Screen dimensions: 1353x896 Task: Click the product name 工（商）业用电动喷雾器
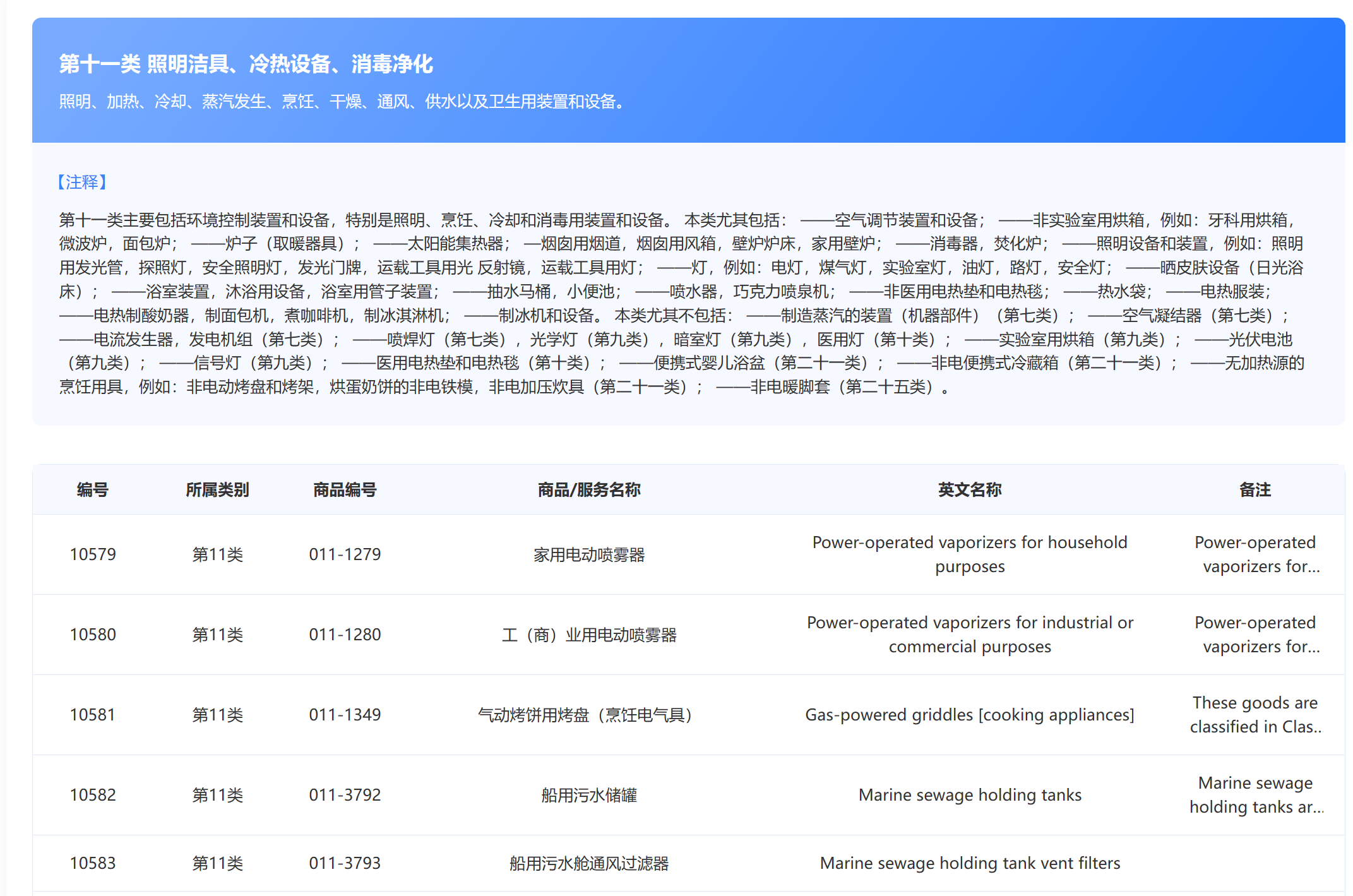589,635
